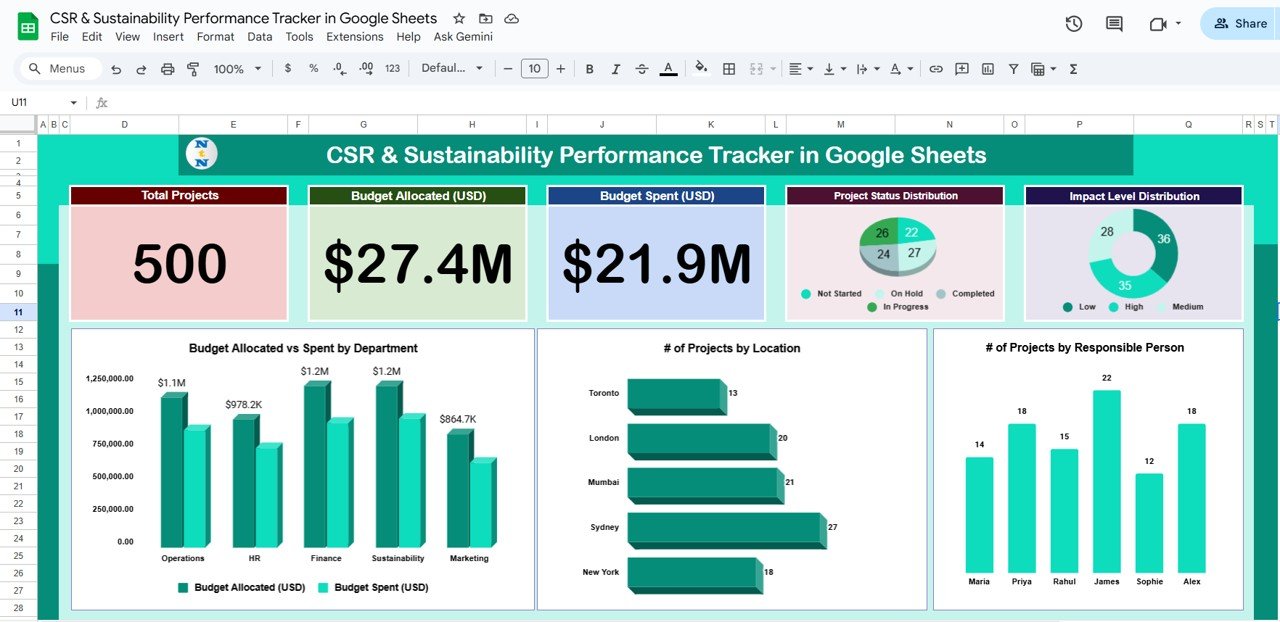
Task: Select the Paint format tool
Action: [x=194, y=68]
